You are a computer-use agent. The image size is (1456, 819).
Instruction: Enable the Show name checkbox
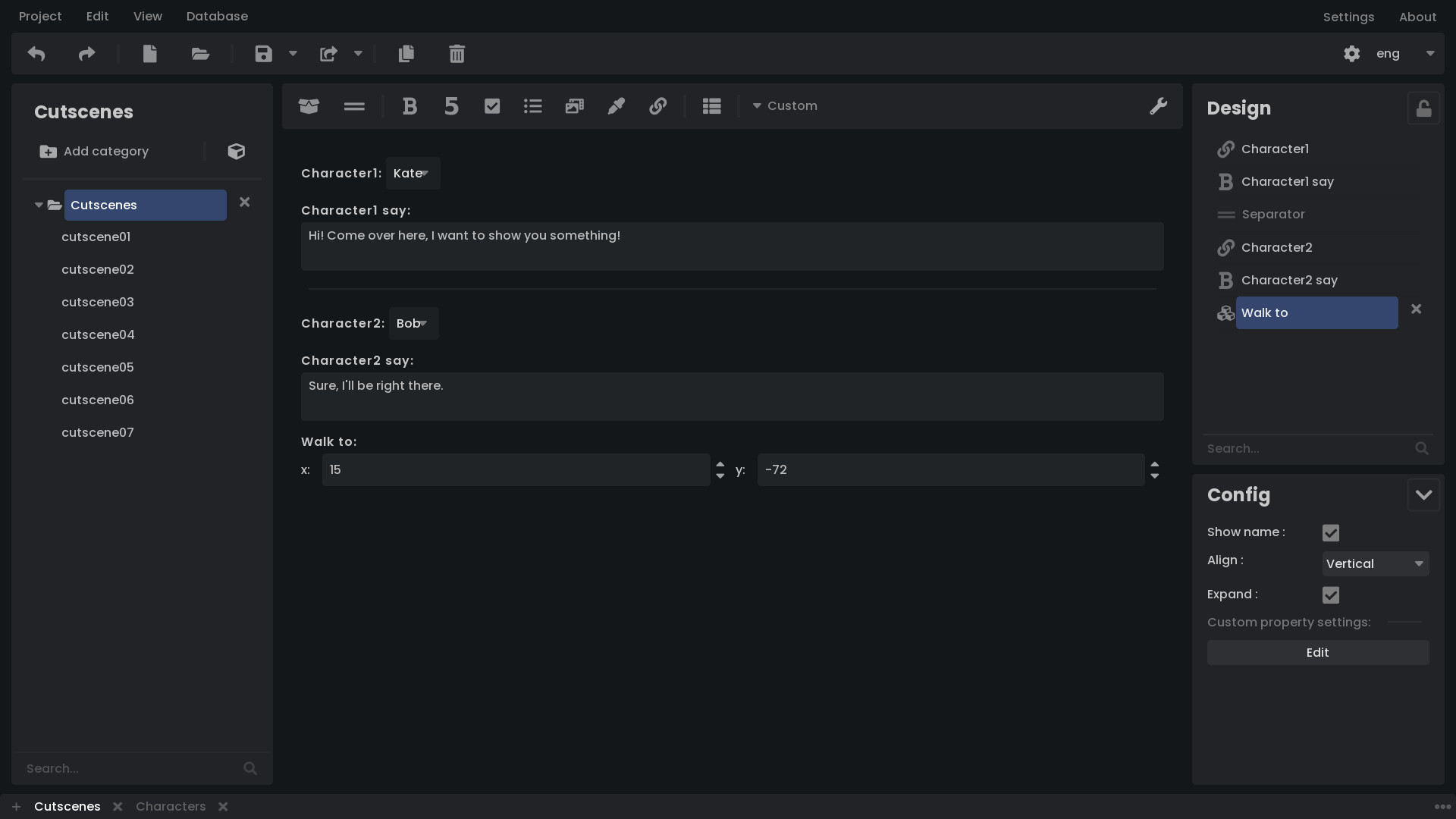pos(1331,532)
